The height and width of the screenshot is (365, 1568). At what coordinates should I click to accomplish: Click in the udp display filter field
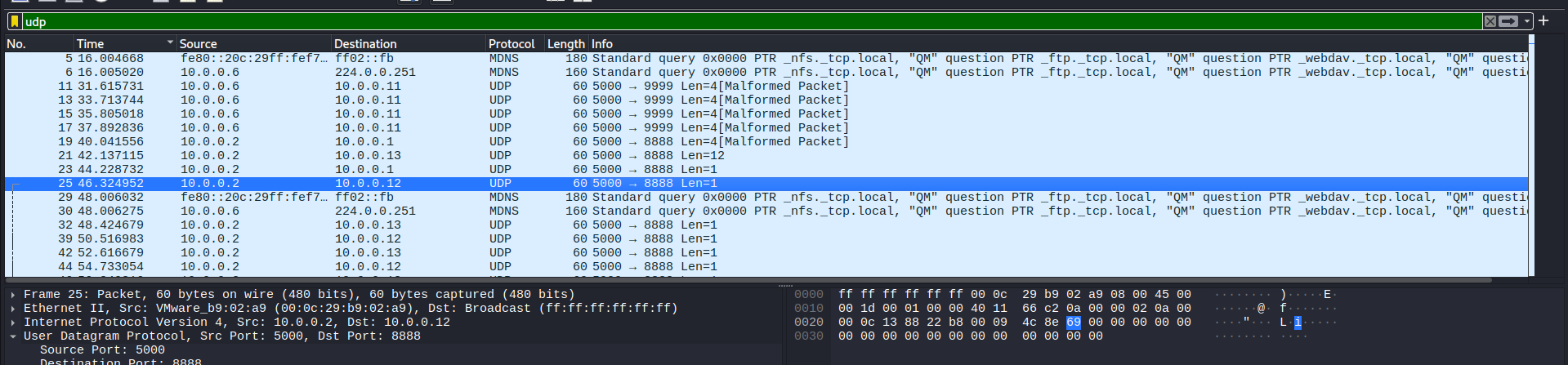pyautogui.click(x=735, y=21)
